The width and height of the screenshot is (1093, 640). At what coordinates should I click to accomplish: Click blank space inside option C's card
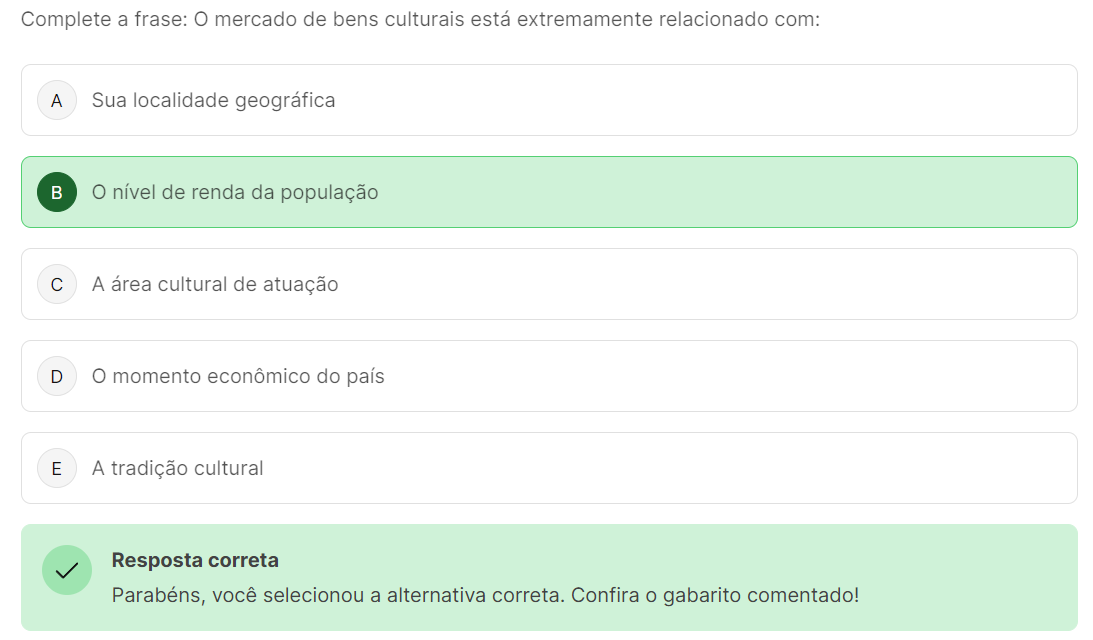coord(700,284)
